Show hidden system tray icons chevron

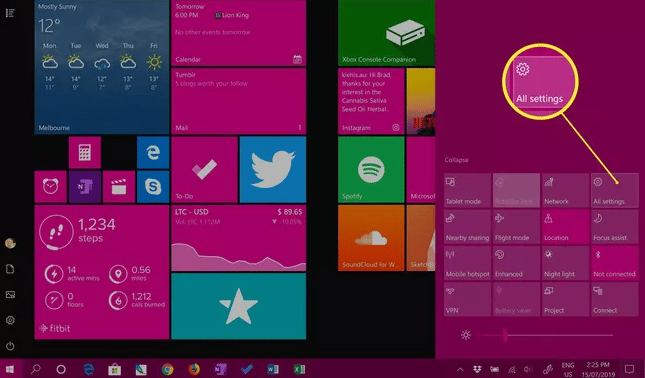[x=460, y=369]
